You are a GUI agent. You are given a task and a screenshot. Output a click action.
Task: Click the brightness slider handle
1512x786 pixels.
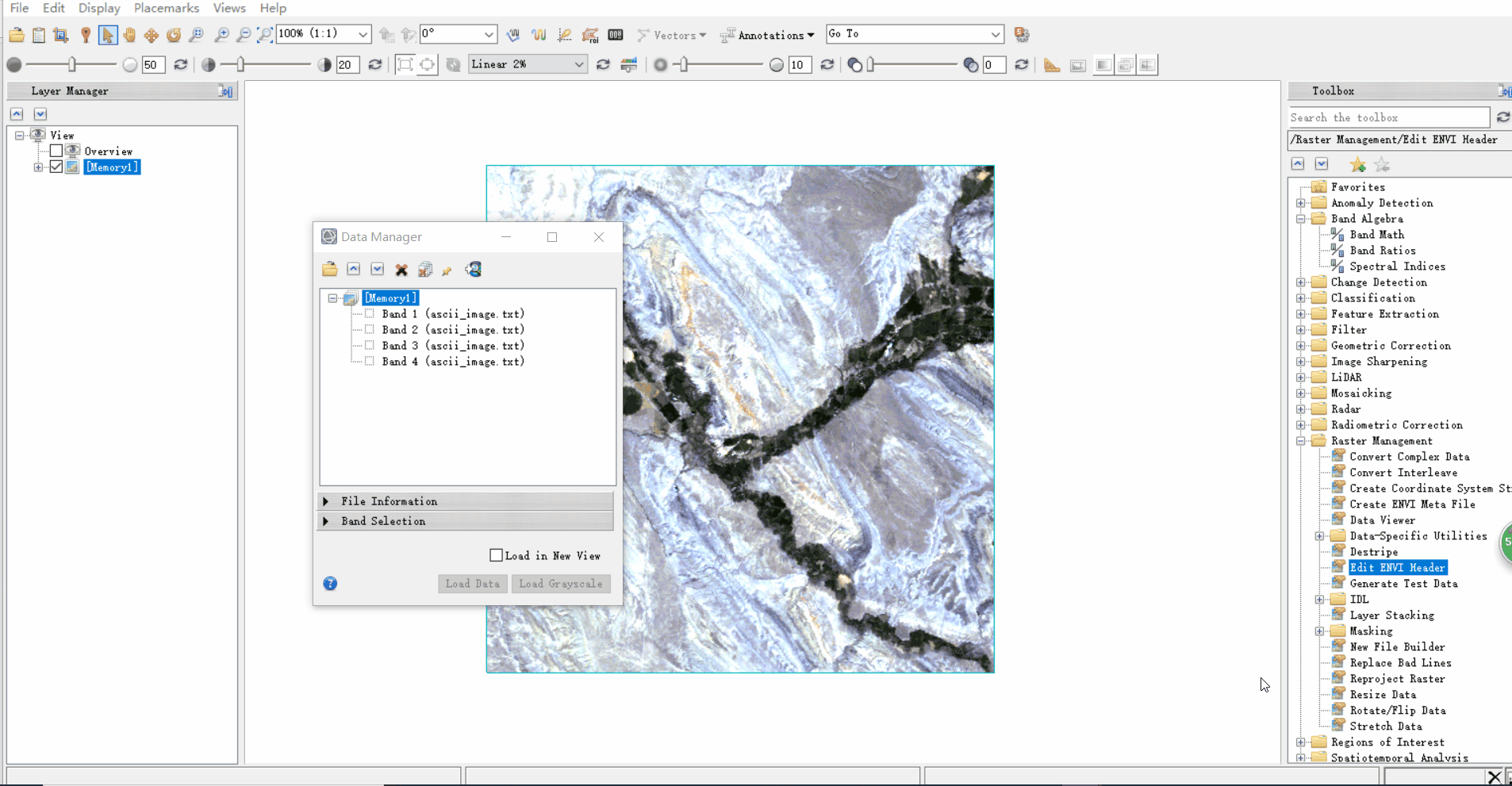[x=72, y=64]
